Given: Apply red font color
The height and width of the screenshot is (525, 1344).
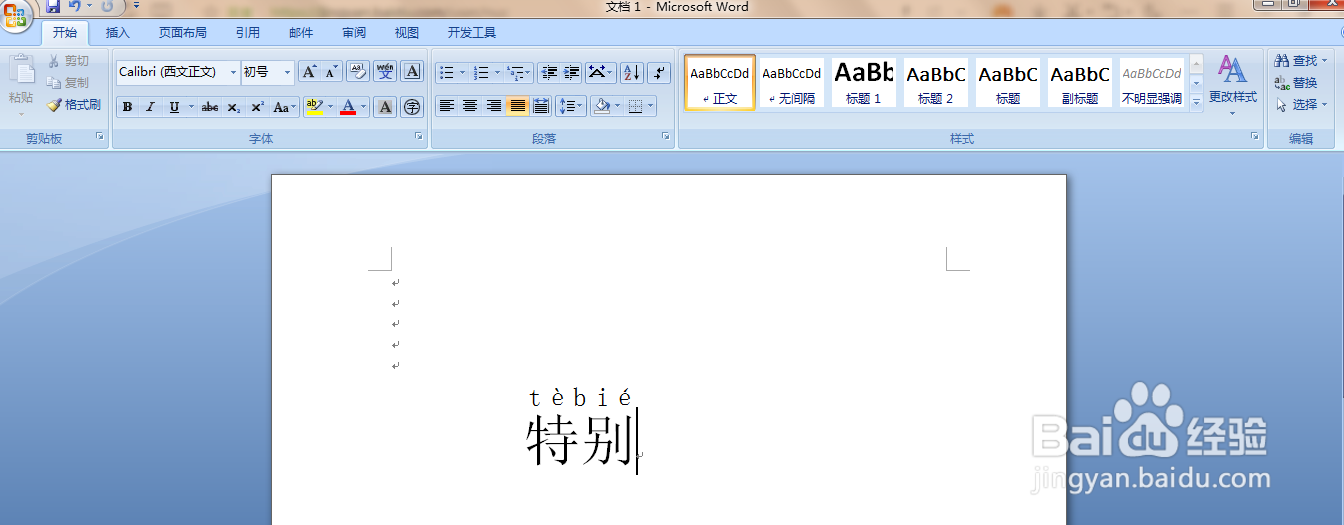Looking at the screenshot, I should point(347,107).
